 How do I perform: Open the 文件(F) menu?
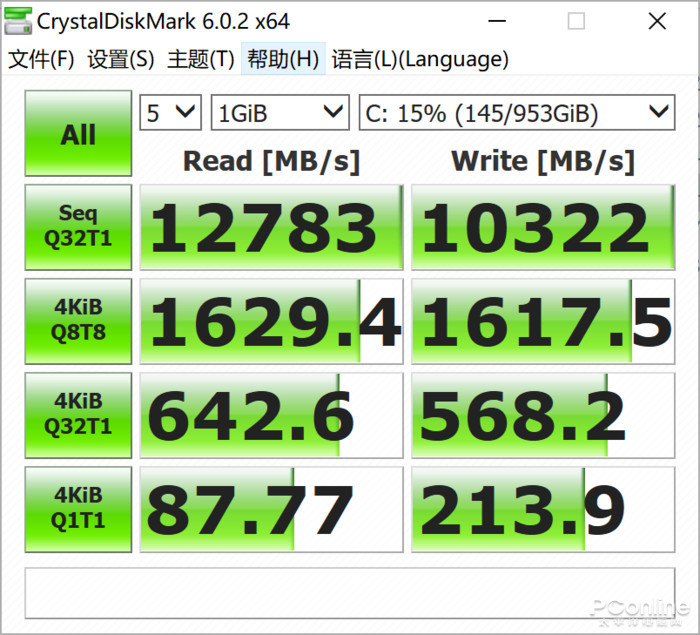click(41, 59)
